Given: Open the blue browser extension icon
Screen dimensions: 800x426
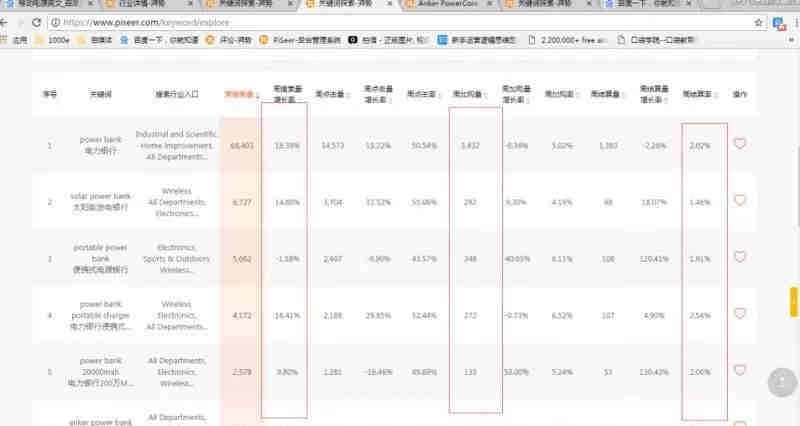Looking at the screenshot, I should tap(779, 23).
